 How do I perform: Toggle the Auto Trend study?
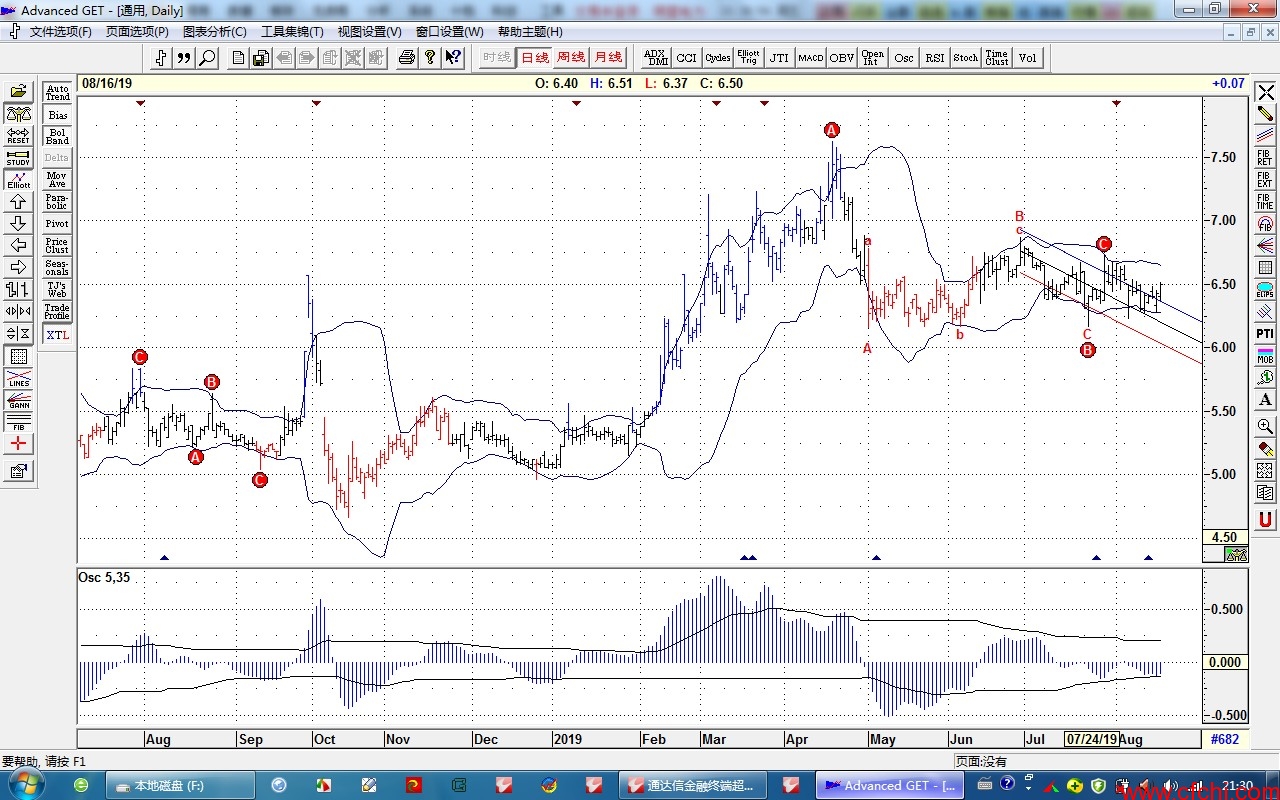(58, 92)
